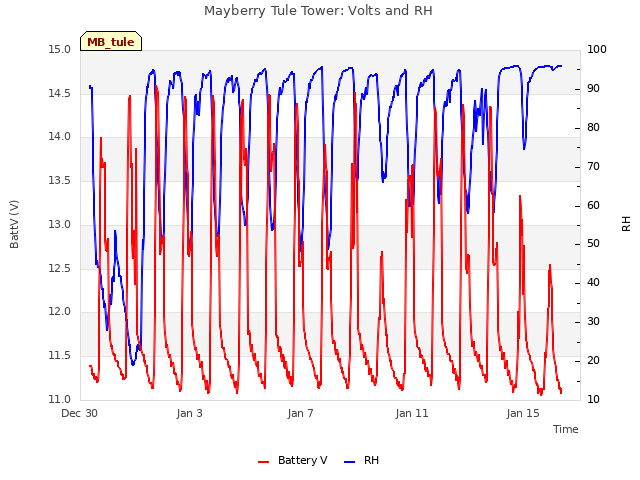Click the RH right axis label
640x480 pixels.
pos(626,224)
